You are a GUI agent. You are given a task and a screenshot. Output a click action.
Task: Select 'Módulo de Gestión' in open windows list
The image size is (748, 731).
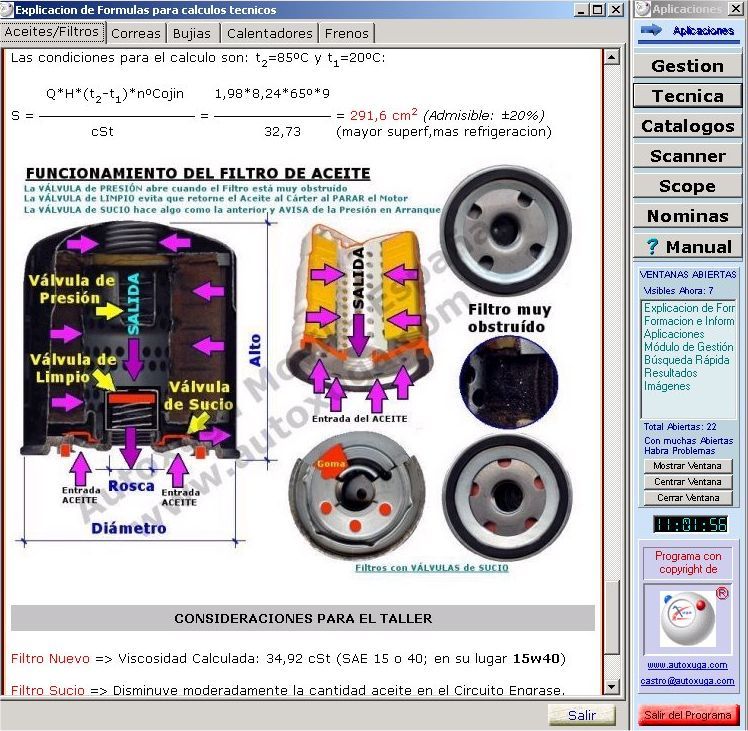pyautogui.click(x=688, y=347)
